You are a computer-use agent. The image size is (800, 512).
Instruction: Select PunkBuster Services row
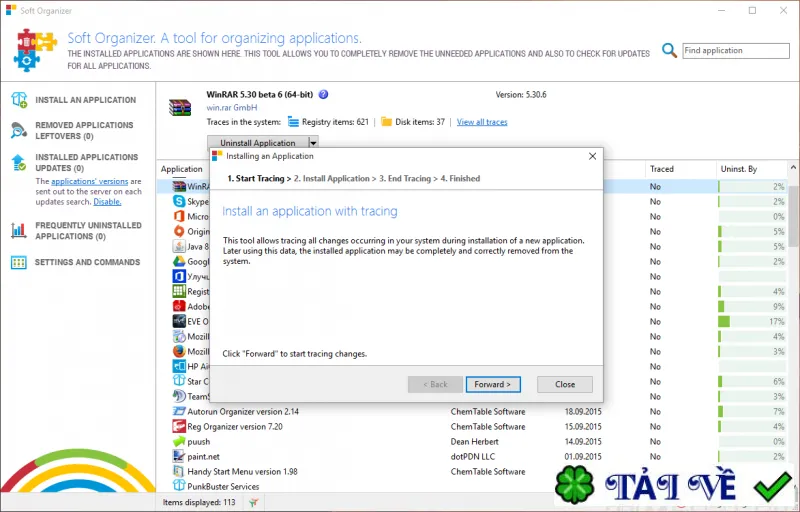click(x=357, y=486)
